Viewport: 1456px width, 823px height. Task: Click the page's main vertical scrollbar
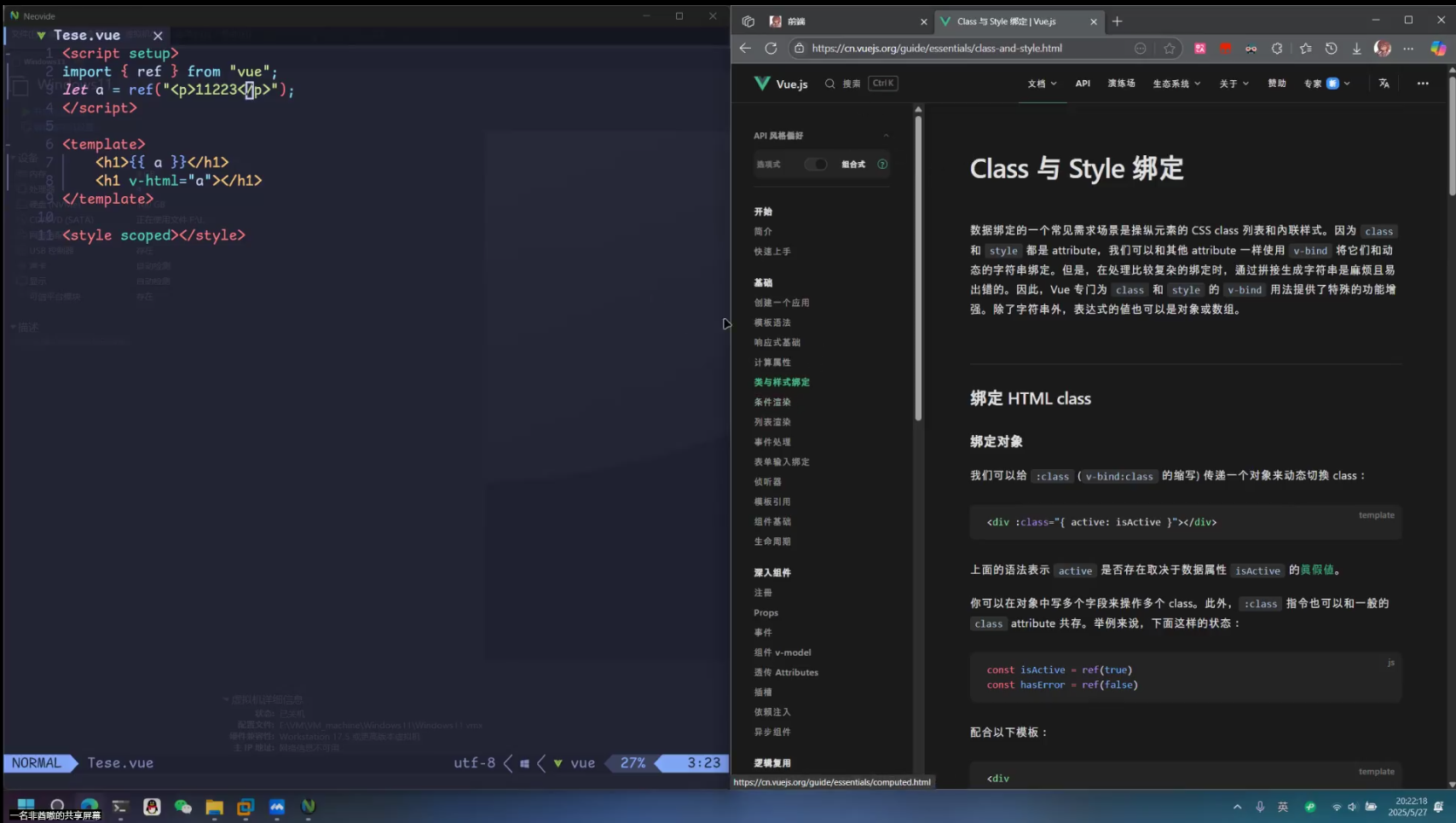(x=1452, y=135)
